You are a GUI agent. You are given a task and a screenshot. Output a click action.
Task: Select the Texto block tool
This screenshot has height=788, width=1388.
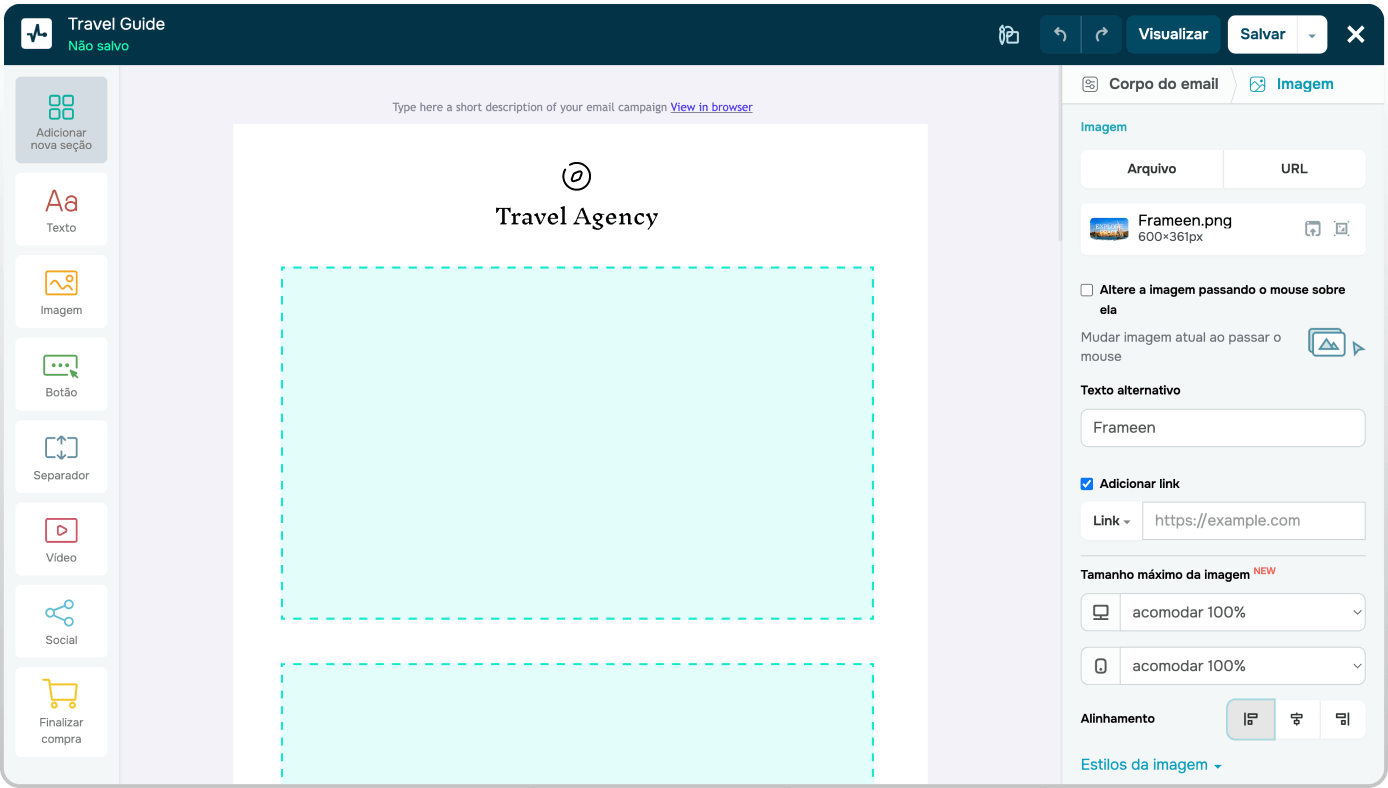[61, 210]
